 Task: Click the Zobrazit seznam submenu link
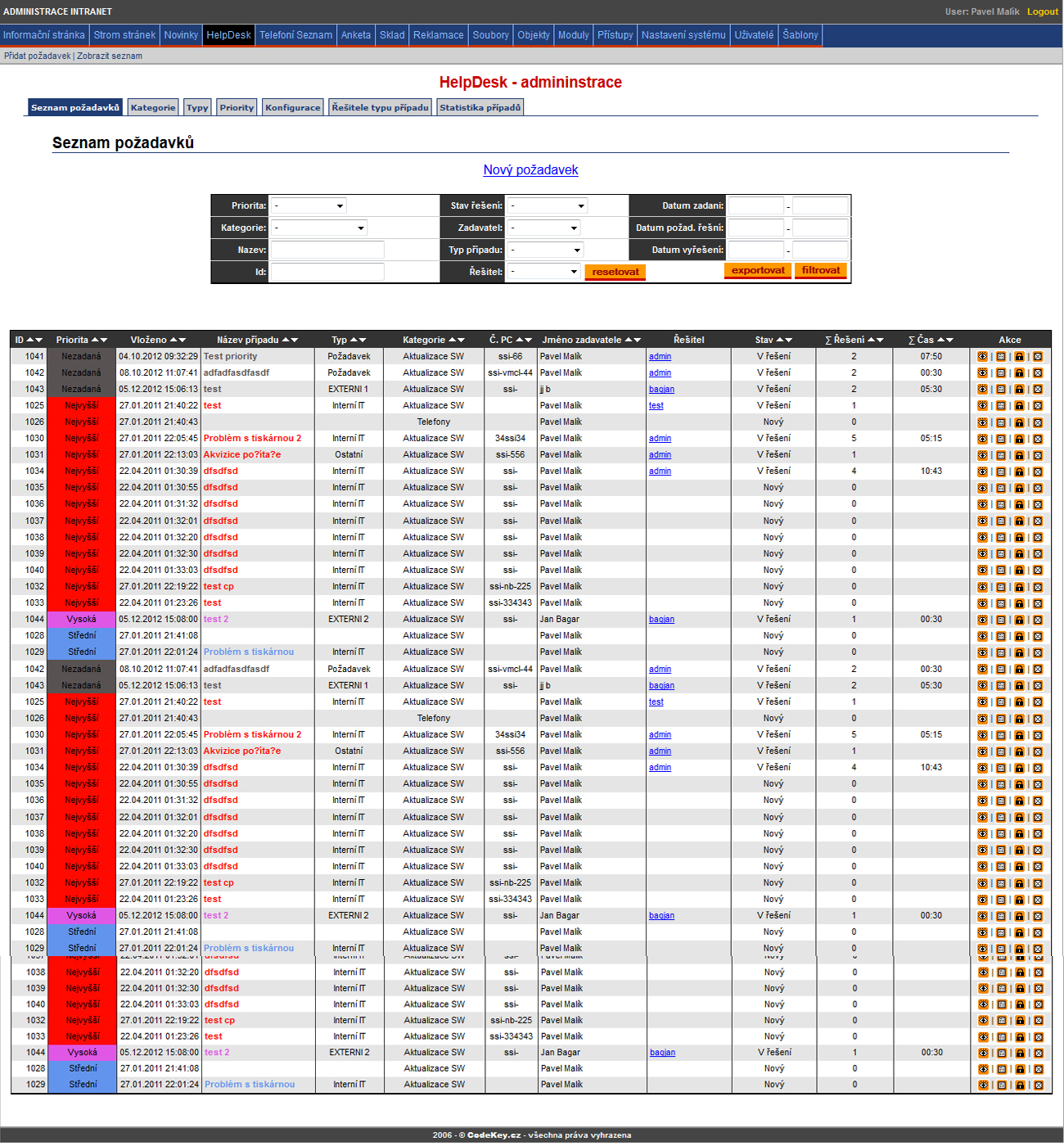pos(110,56)
